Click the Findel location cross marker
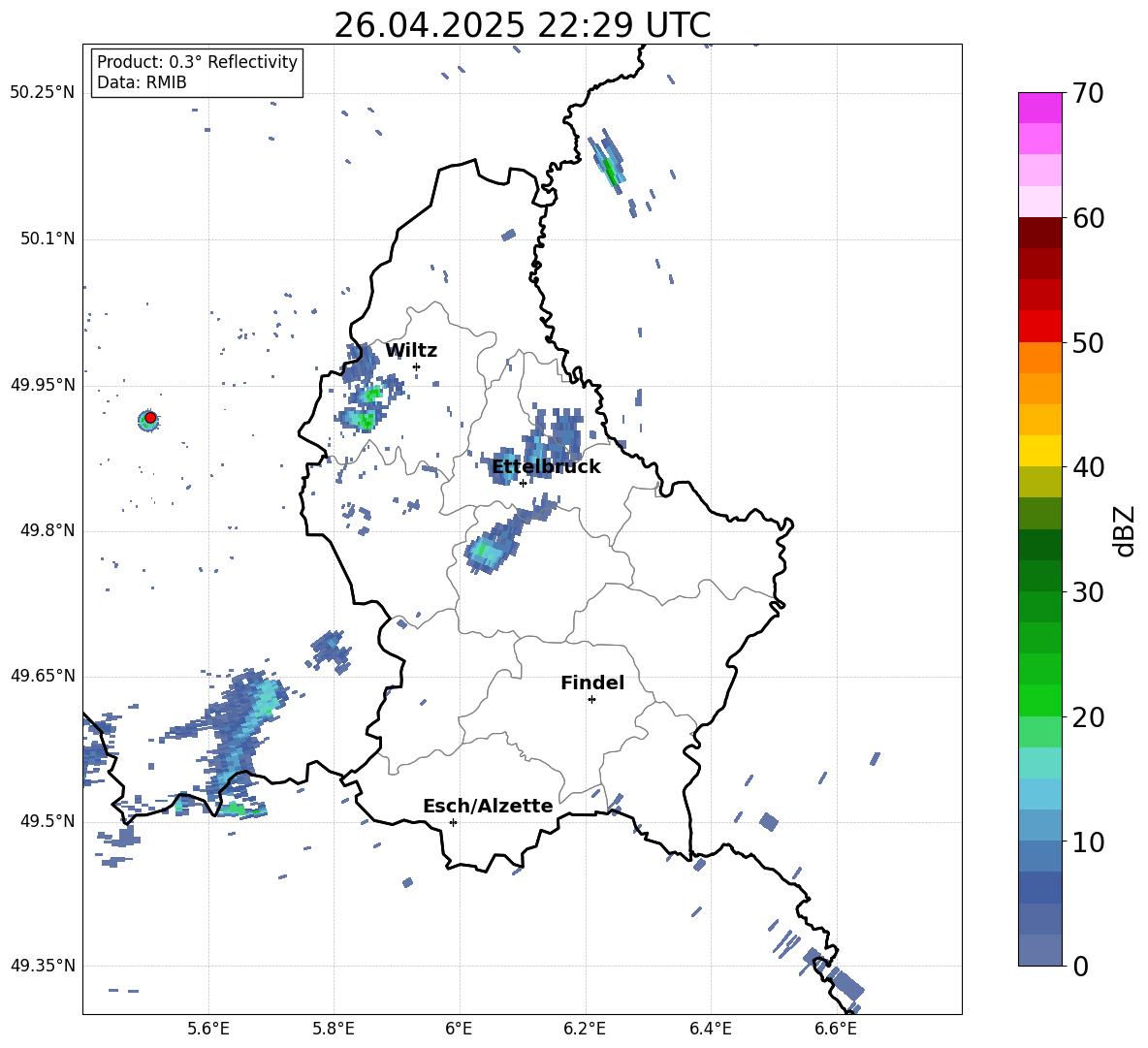The width and height of the screenshot is (1148, 1048). pyautogui.click(x=591, y=700)
